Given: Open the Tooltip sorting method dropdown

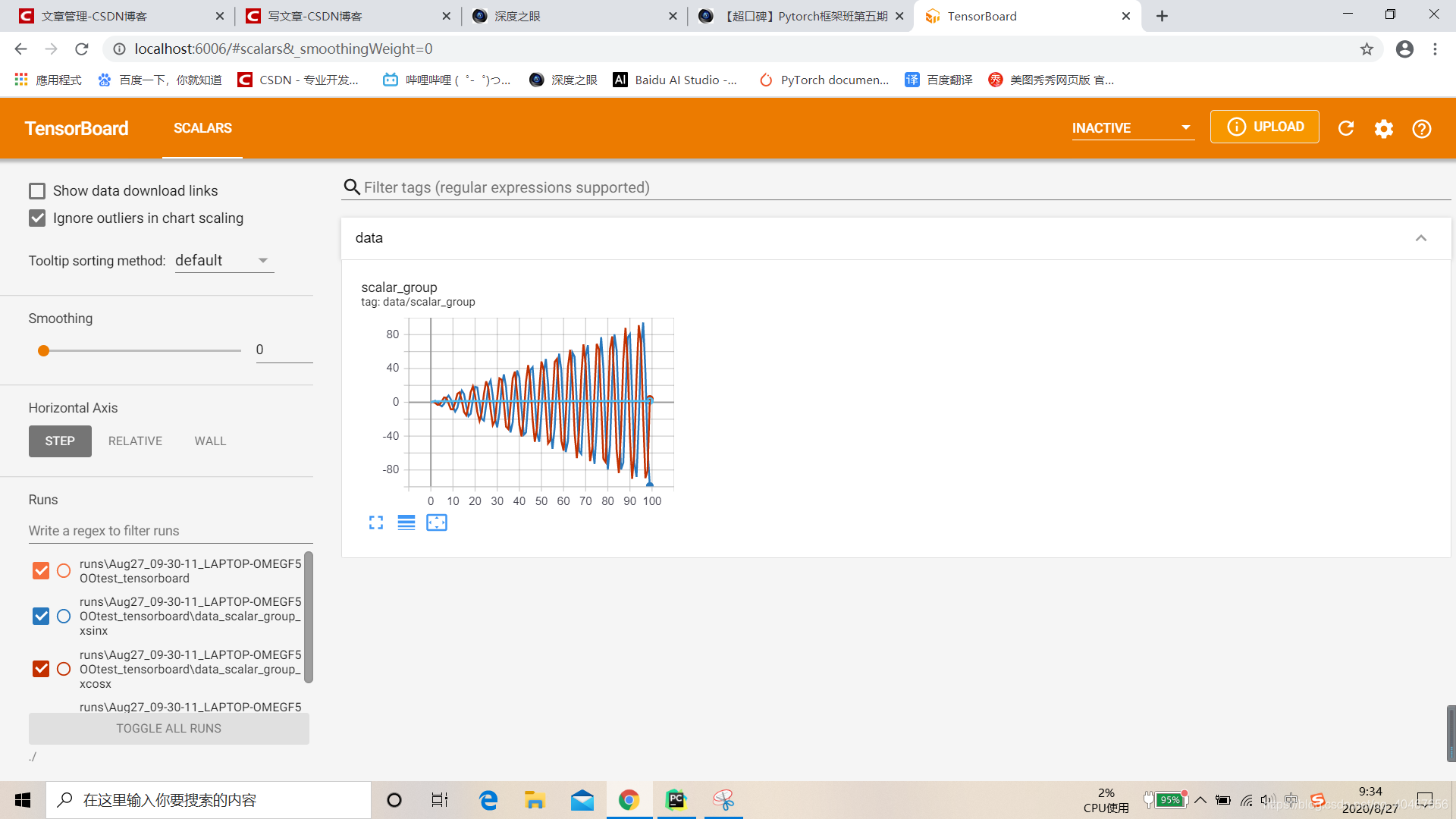Looking at the screenshot, I should click(x=224, y=261).
